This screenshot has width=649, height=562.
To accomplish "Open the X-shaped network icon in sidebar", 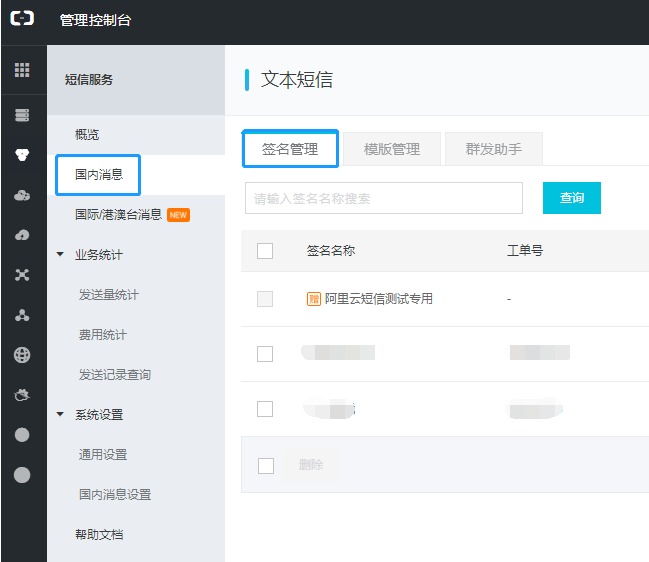I will coord(22,275).
